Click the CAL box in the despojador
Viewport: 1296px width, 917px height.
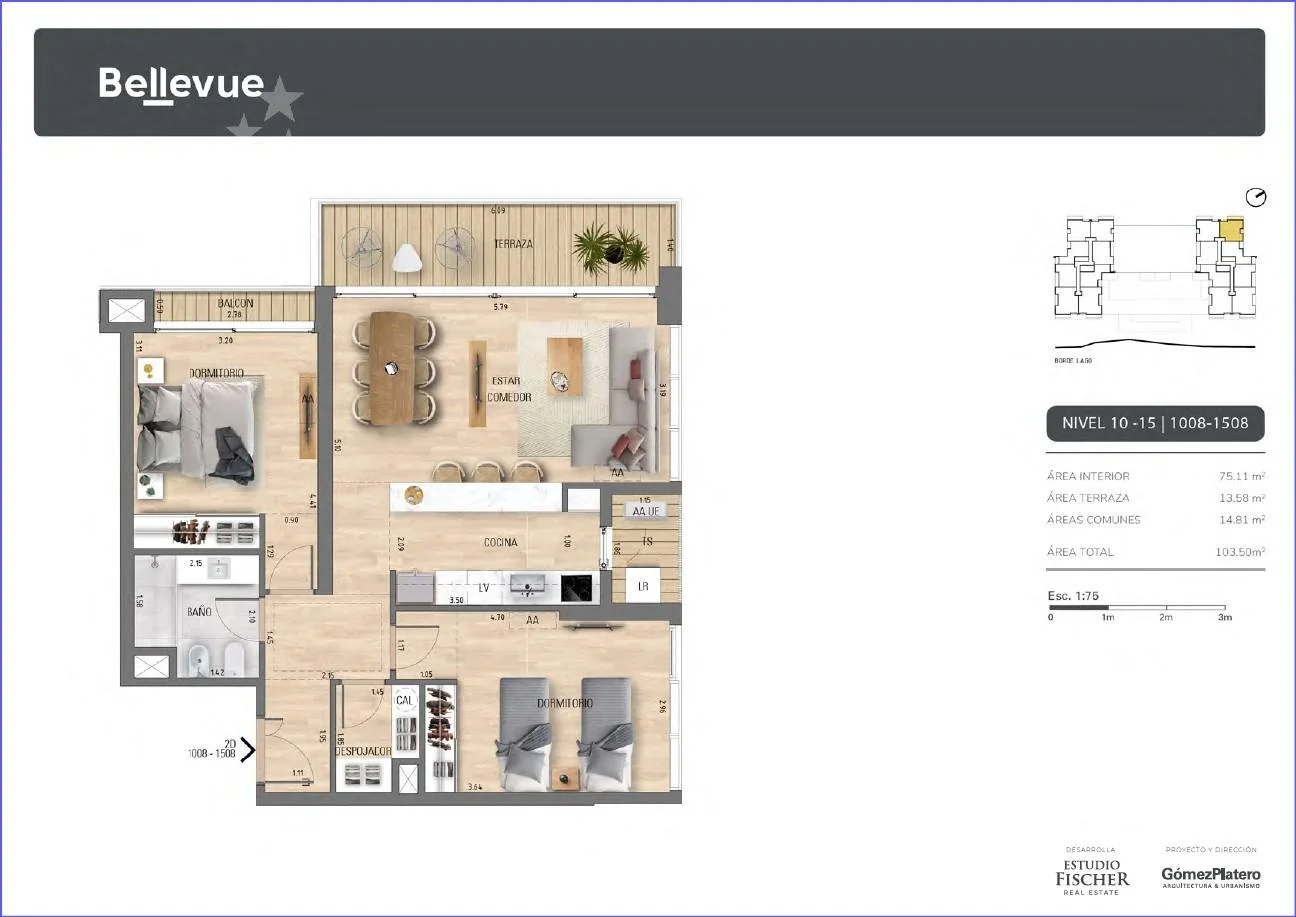(x=405, y=700)
